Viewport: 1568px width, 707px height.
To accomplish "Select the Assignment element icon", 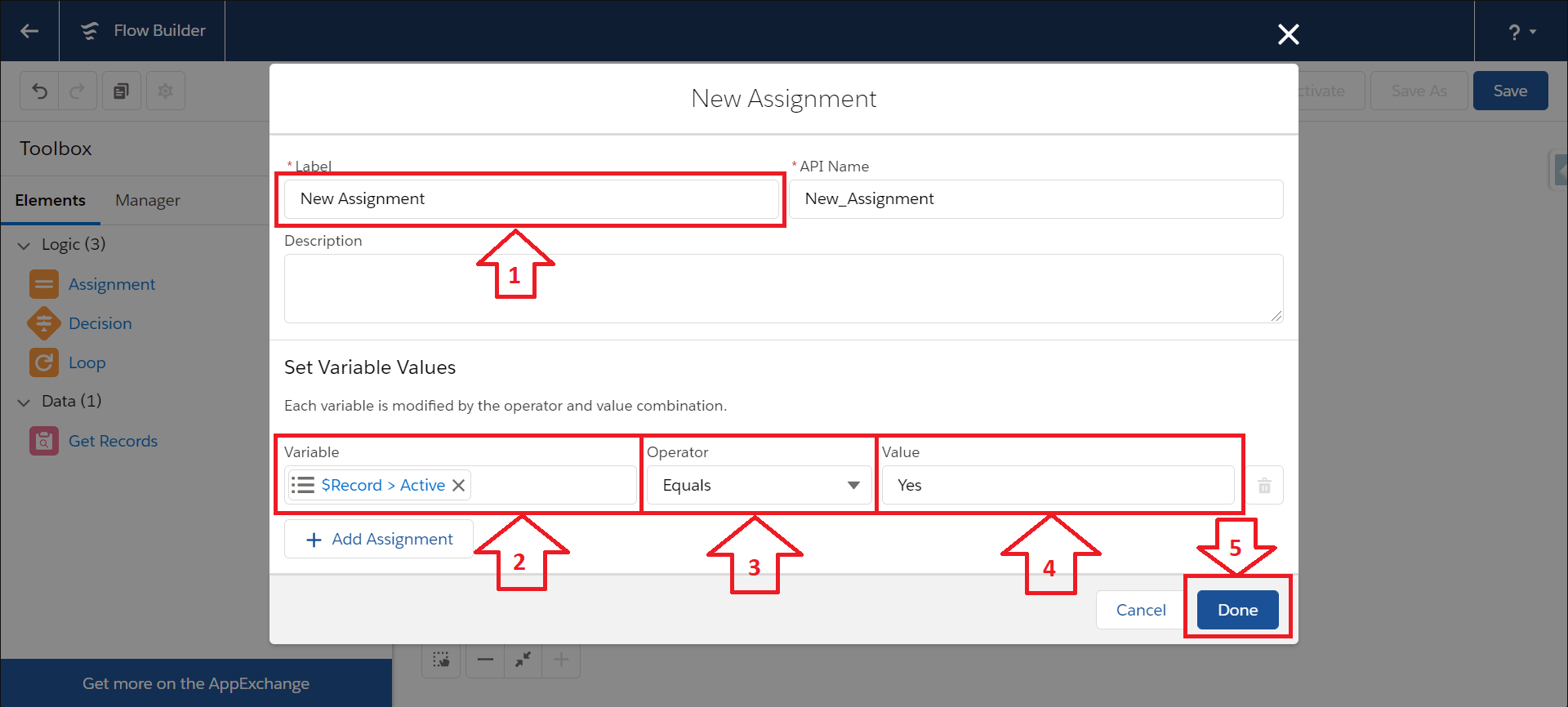I will click(44, 284).
